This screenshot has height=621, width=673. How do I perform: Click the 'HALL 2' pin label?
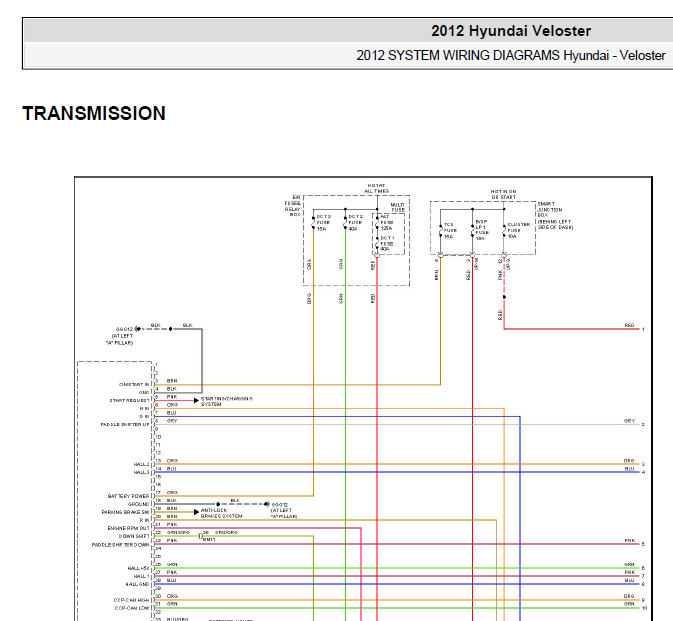click(141, 464)
